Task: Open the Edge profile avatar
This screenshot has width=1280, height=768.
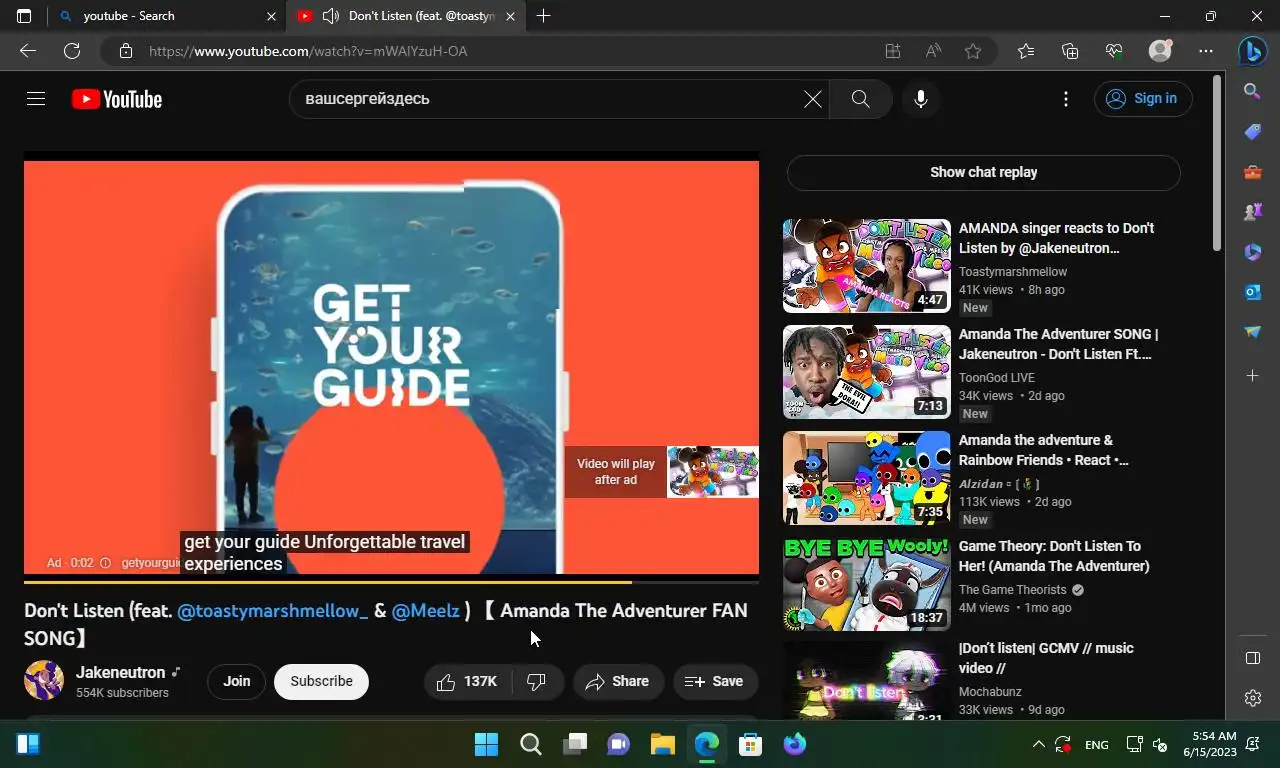Action: 1160,51
